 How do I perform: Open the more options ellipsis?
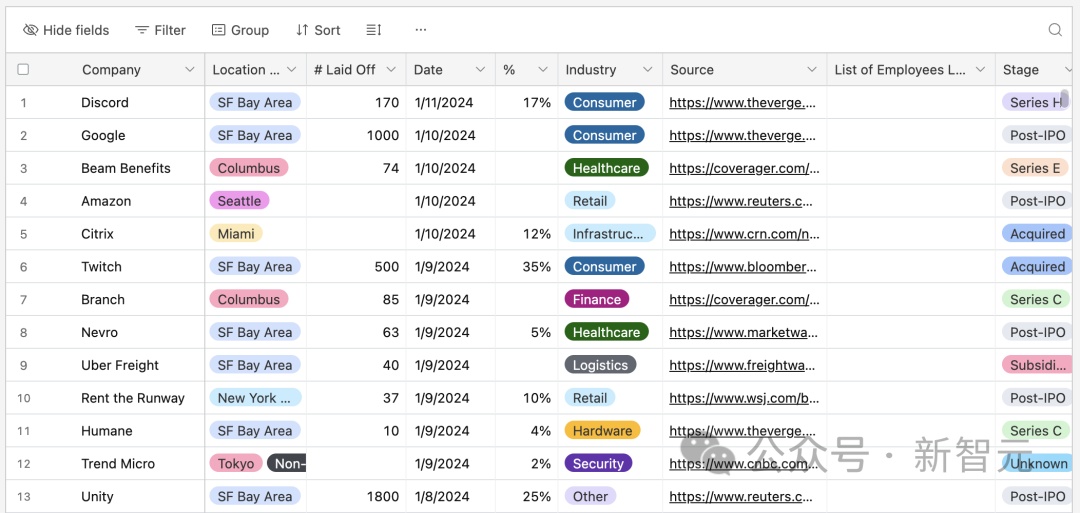click(421, 30)
